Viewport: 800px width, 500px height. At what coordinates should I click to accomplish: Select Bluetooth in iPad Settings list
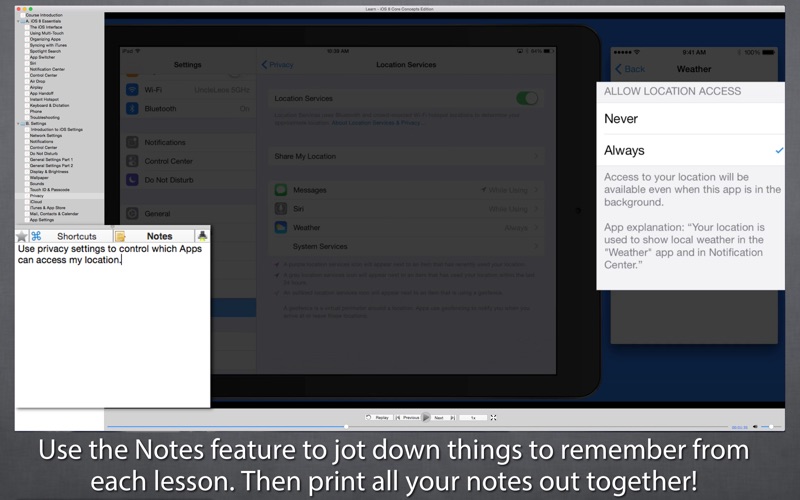(188, 109)
